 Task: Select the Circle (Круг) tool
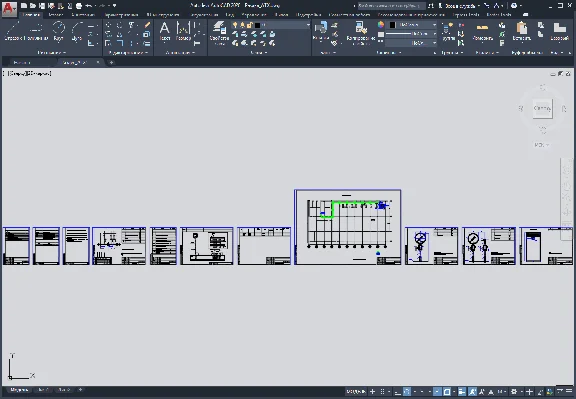tap(58, 31)
